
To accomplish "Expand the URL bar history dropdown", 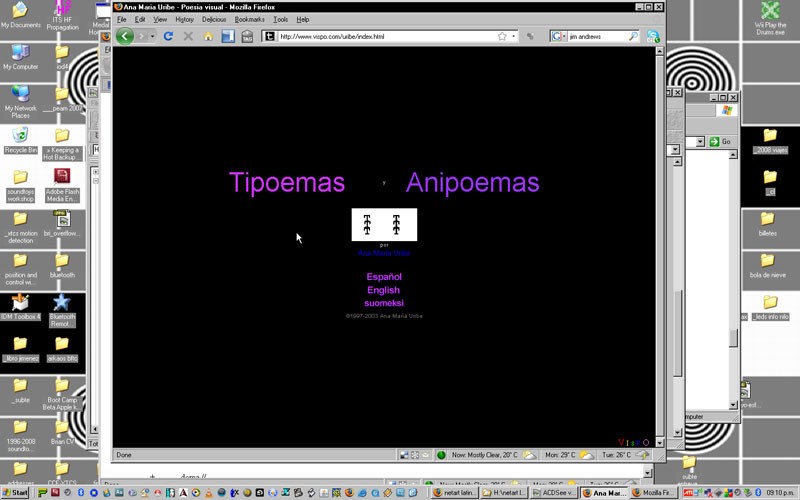I will click(x=514, y=36).
